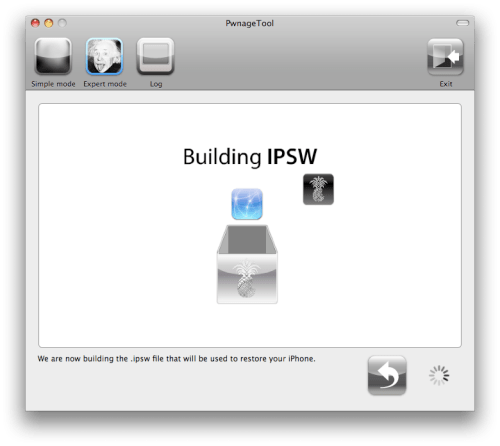The image size is (500, 446).
Task: Click the Exit door icon
Action: [445, 57]
